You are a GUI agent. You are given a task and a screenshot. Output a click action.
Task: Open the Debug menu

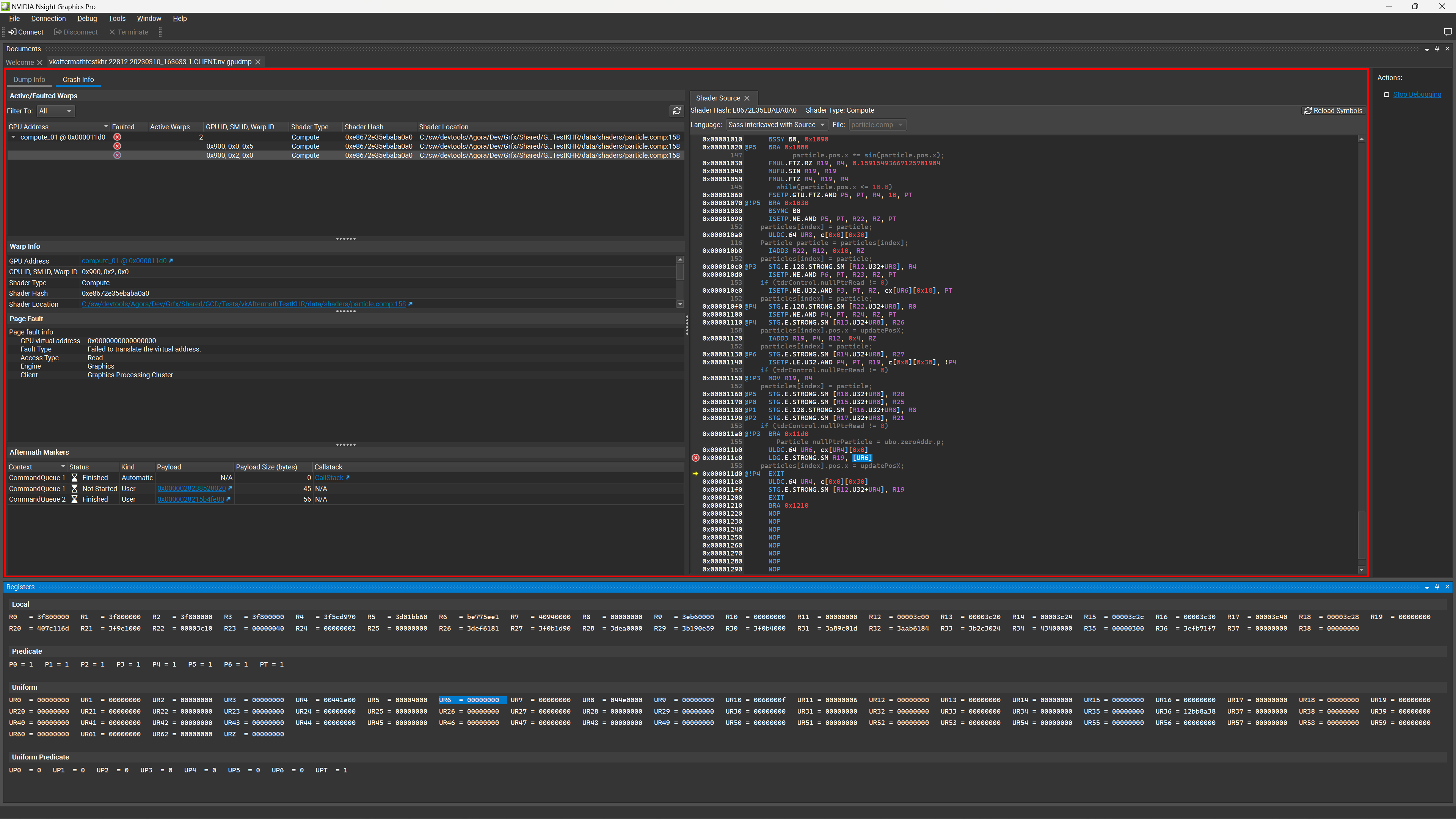coord(87,18)
